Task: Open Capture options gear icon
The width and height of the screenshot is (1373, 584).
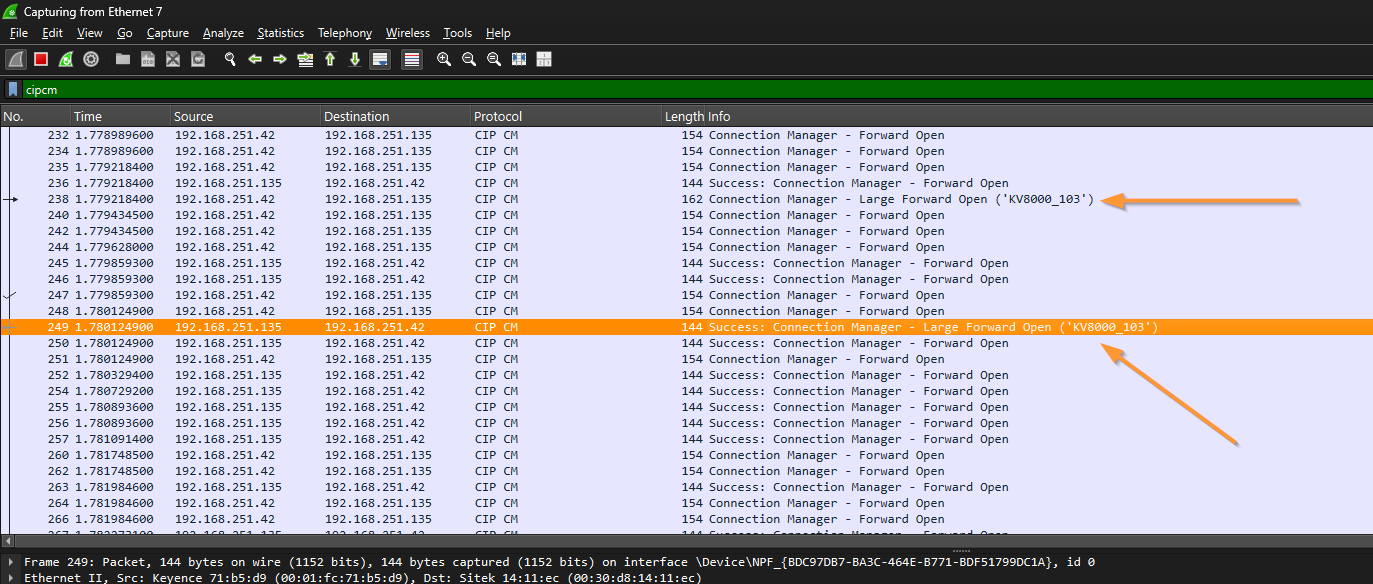Action: [x=91, y=59]
